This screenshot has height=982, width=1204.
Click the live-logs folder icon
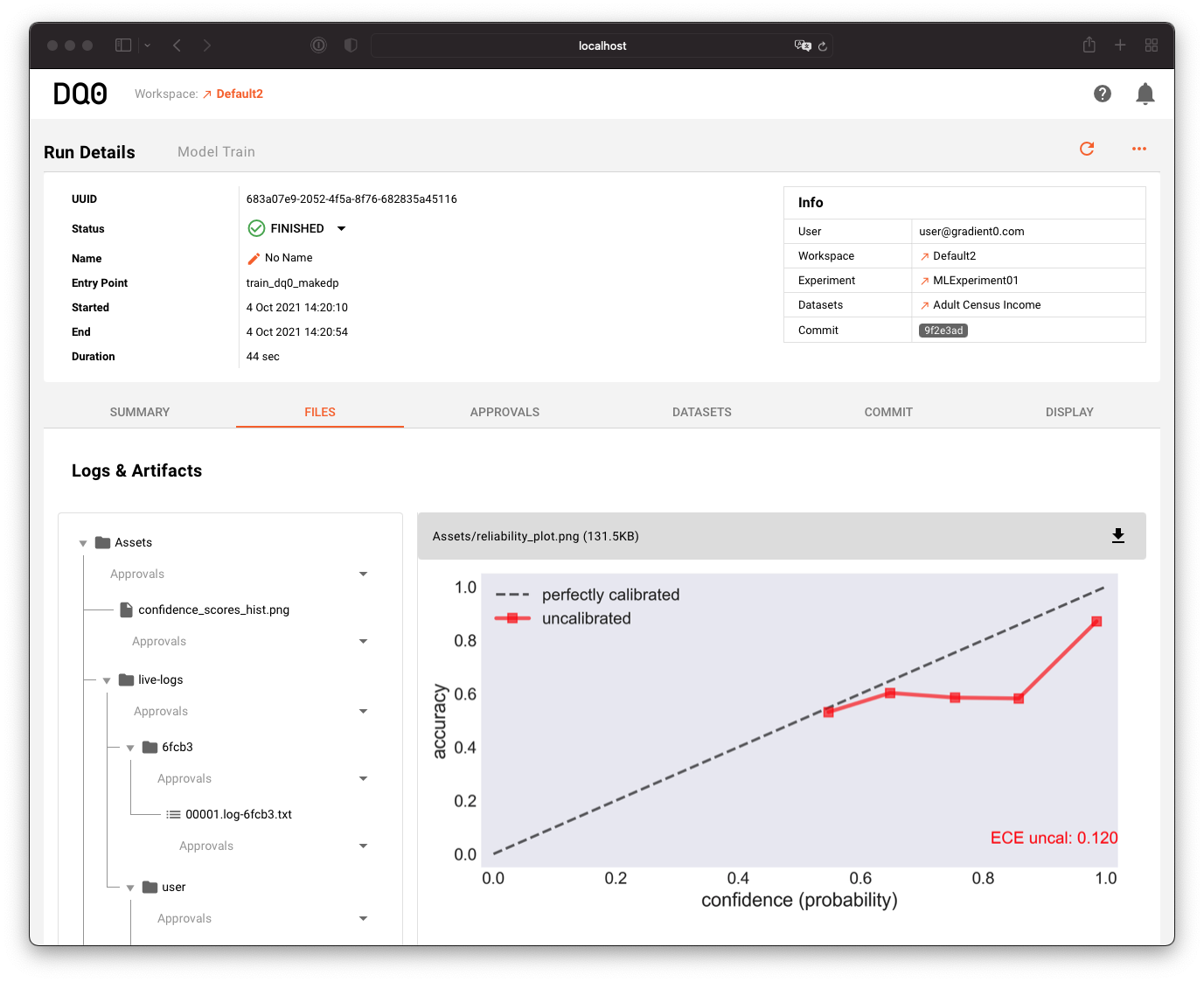tap(126, 679)
